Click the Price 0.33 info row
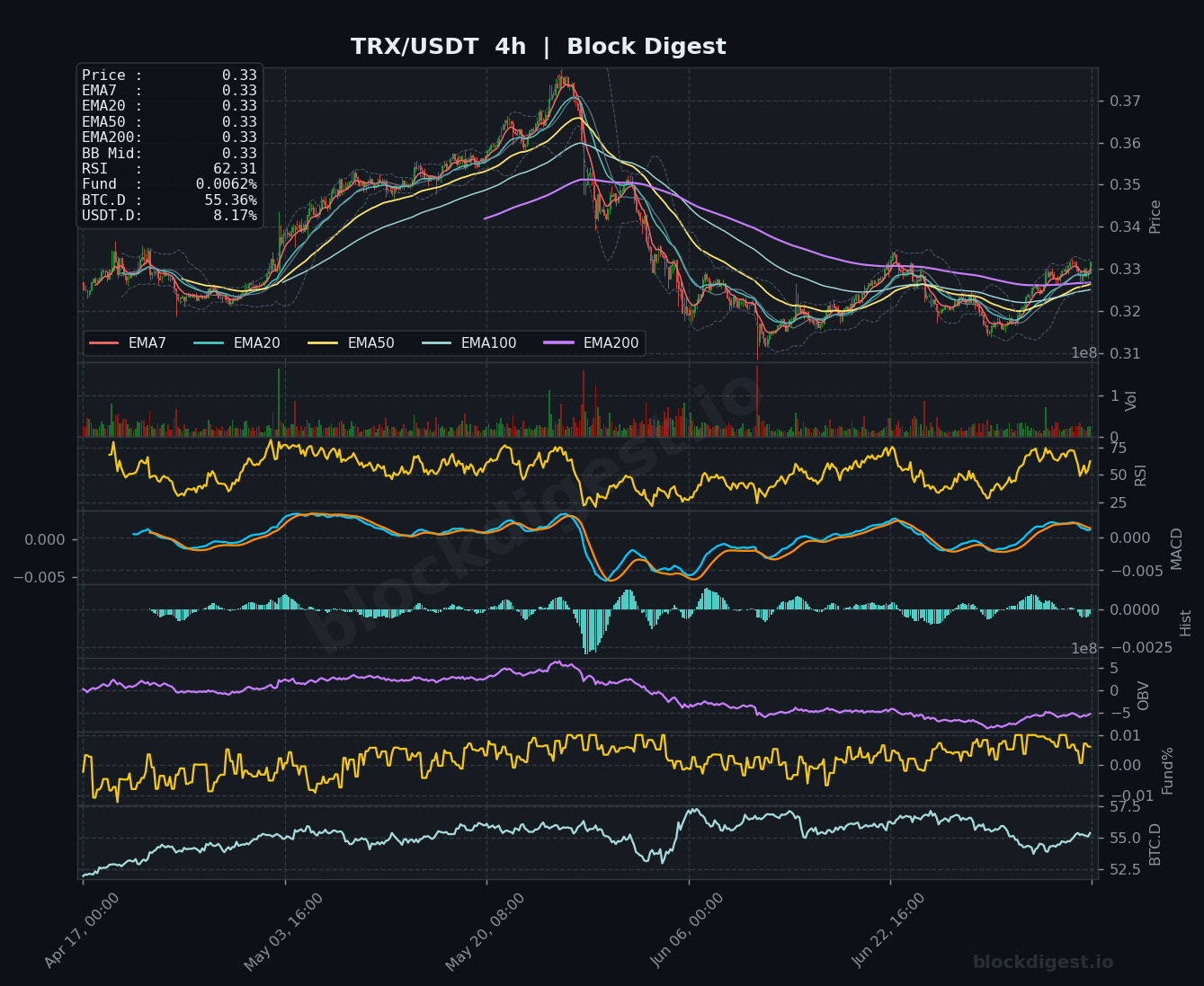This screenshot has height=986, width=1204. pos(169,76)
